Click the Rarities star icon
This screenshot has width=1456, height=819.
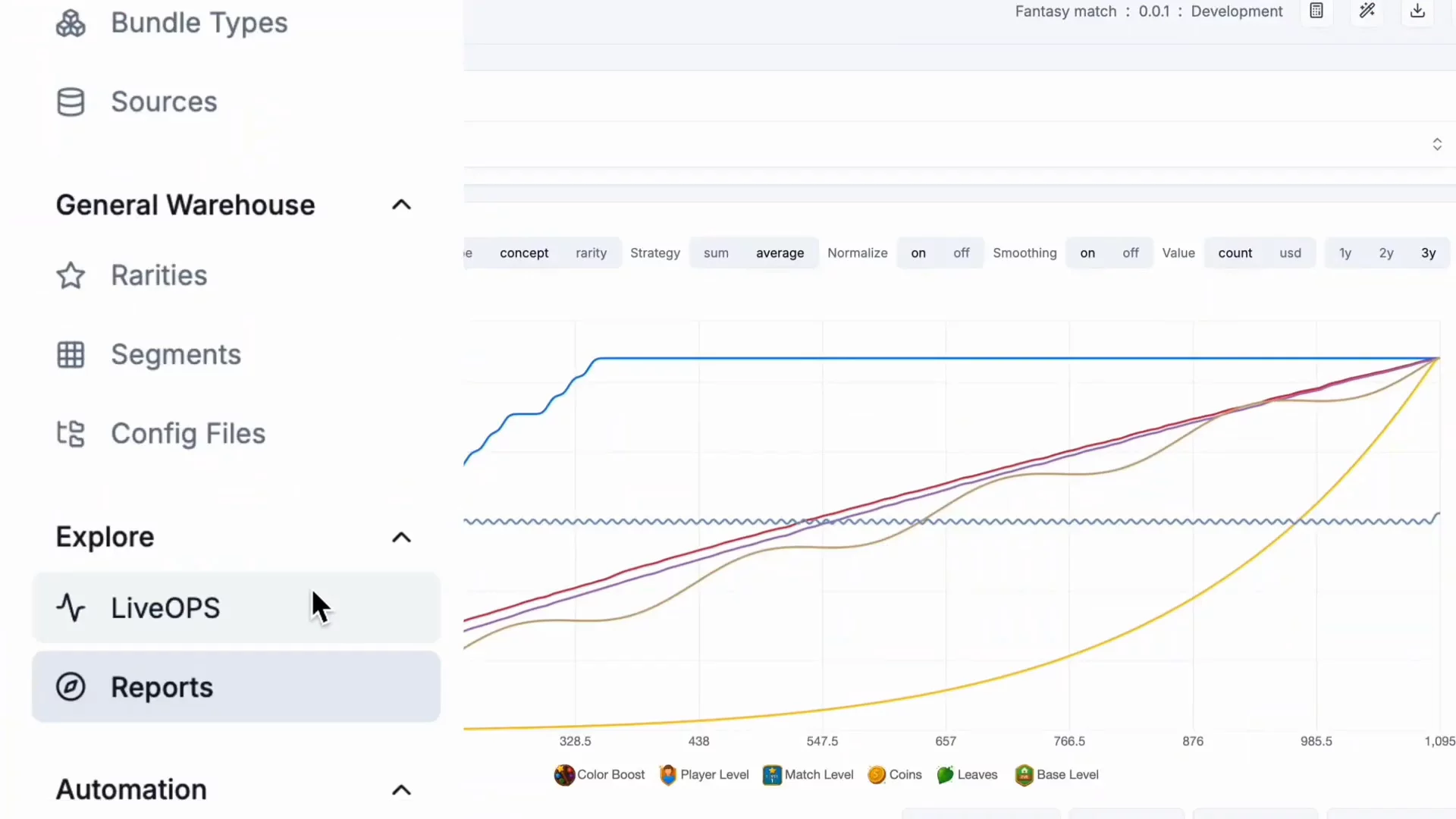click(x=71, y=275)
